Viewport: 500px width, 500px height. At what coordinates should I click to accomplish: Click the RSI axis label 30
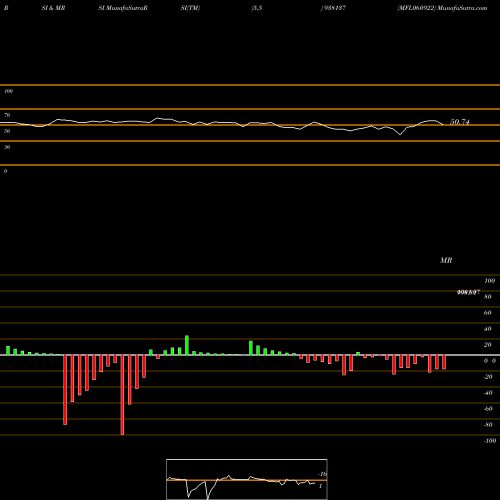(7, 147)
